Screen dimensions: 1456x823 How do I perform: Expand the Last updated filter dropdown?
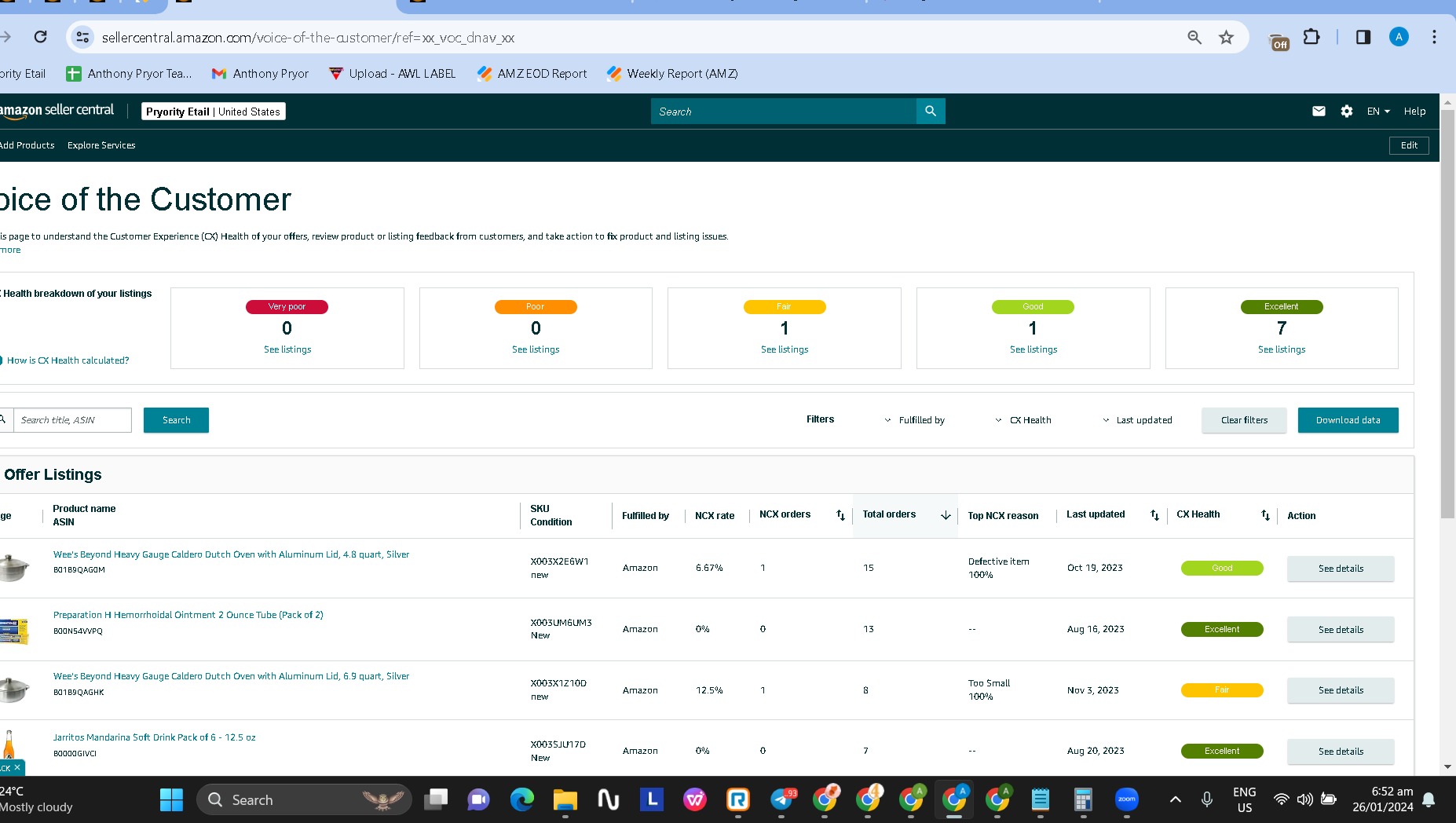(1137, 420)
